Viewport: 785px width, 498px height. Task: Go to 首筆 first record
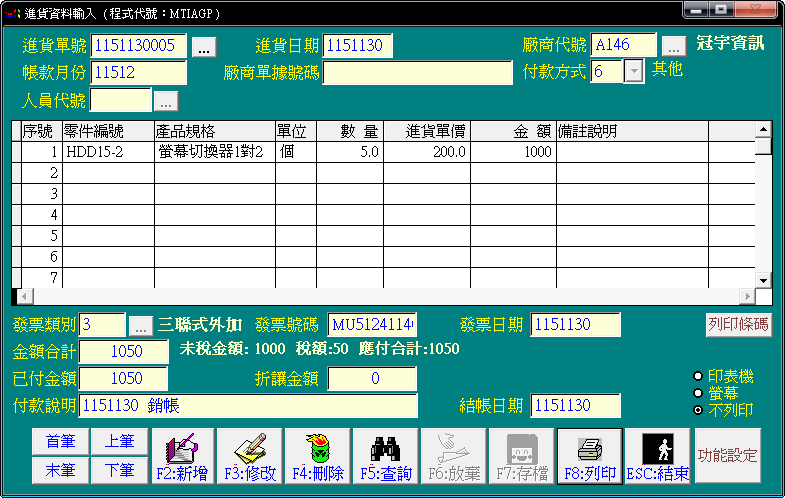[61, 441]
